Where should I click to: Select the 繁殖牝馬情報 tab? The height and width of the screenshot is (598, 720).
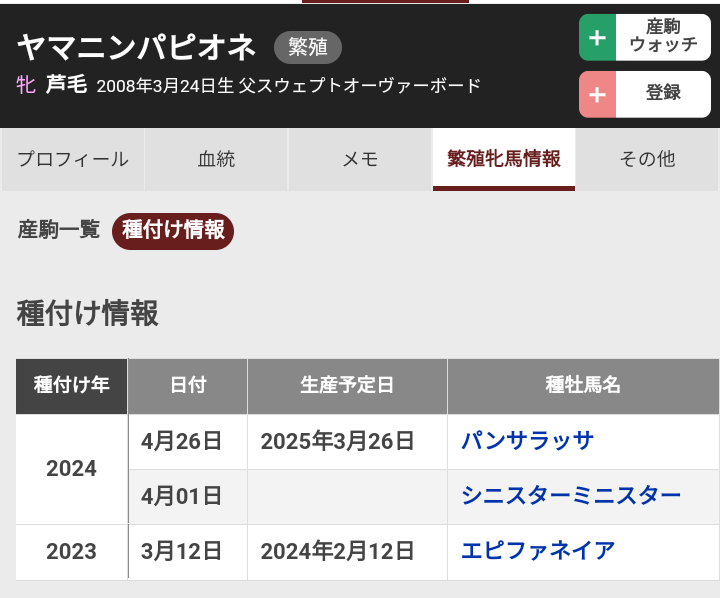click(504, 159)
